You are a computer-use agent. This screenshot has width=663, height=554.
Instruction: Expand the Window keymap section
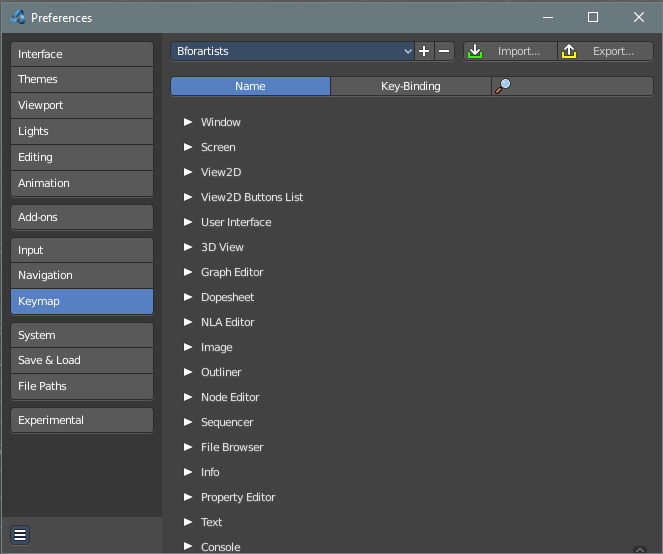pos(188,122)
